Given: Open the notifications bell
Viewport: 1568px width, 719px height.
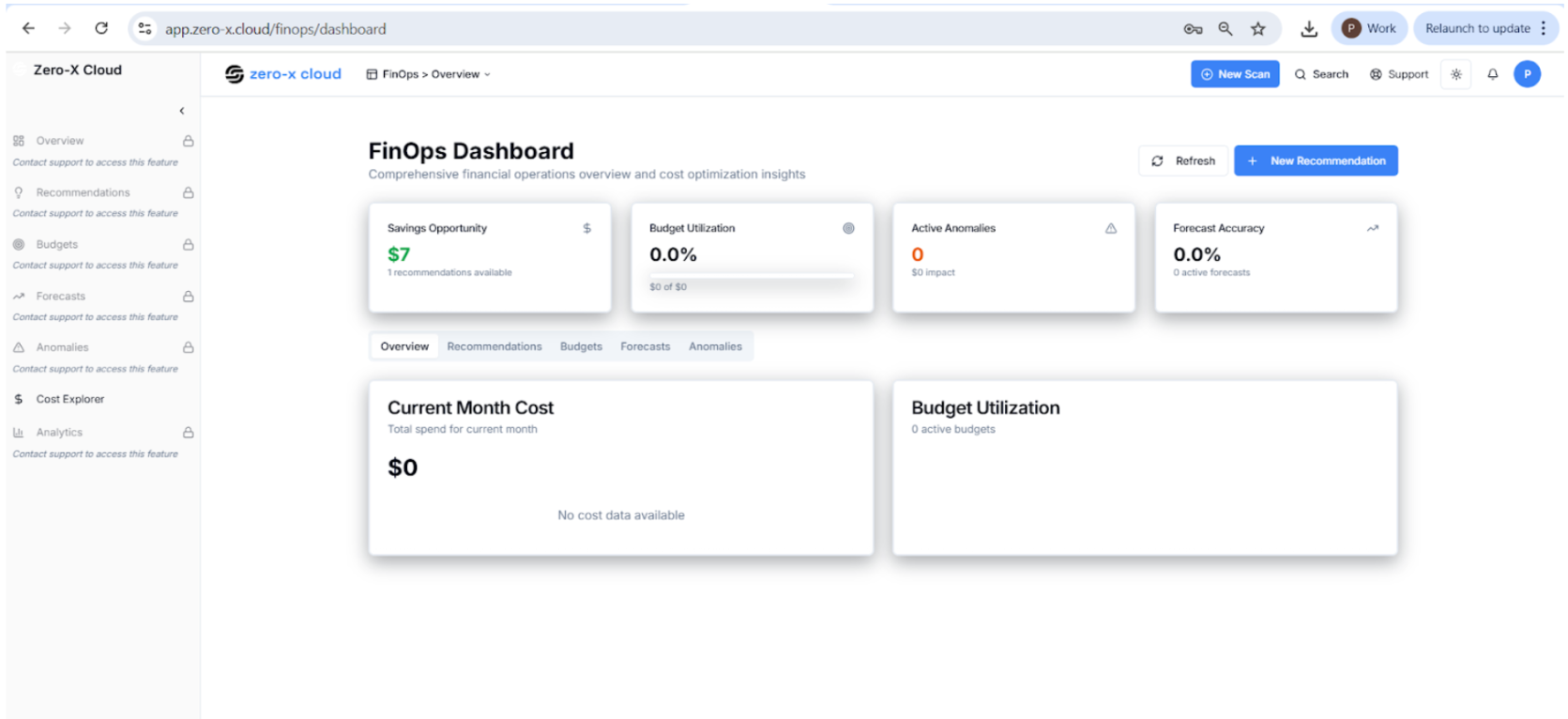Looking at the screenshot, I should (1493, 74).
